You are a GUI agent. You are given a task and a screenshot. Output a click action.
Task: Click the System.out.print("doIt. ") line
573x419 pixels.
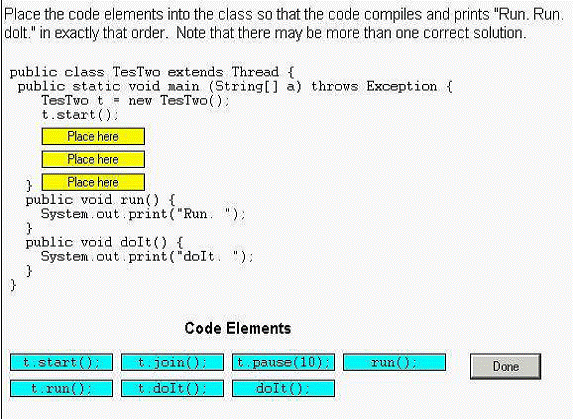[x=147, y=256]
